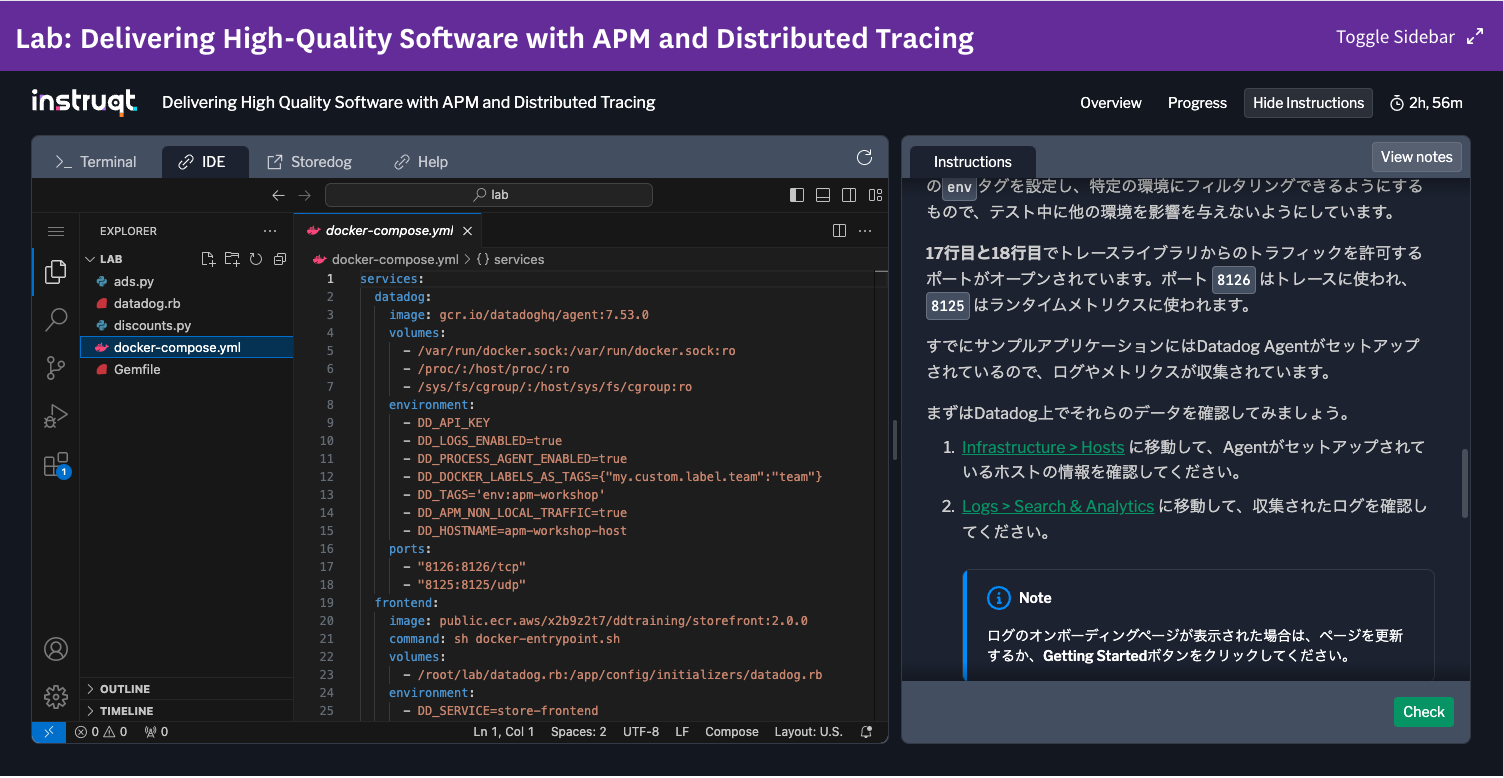The height and width of the screenshot is (778, 1504).
Task: Change keyboard Layout: U.S.
Action: 809,732
